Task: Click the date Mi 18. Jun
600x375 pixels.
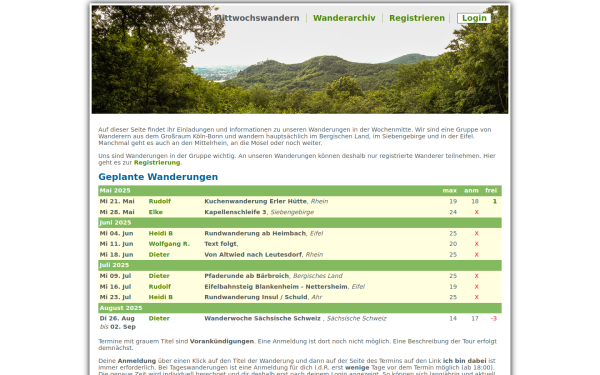Action: coord(116,254)
